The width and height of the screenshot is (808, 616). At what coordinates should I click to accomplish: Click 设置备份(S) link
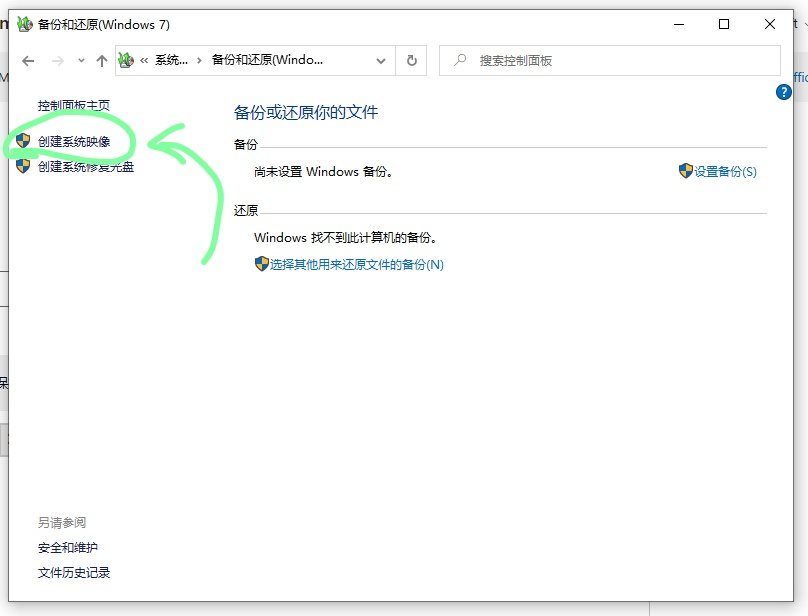point(725,172)
